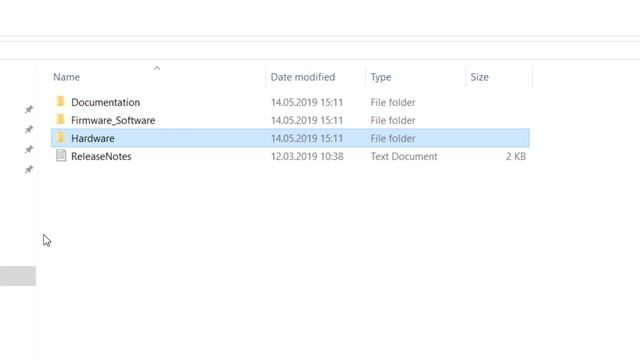
Task: Click File folder type in Hardware row
Action: (x=393, y=138)
